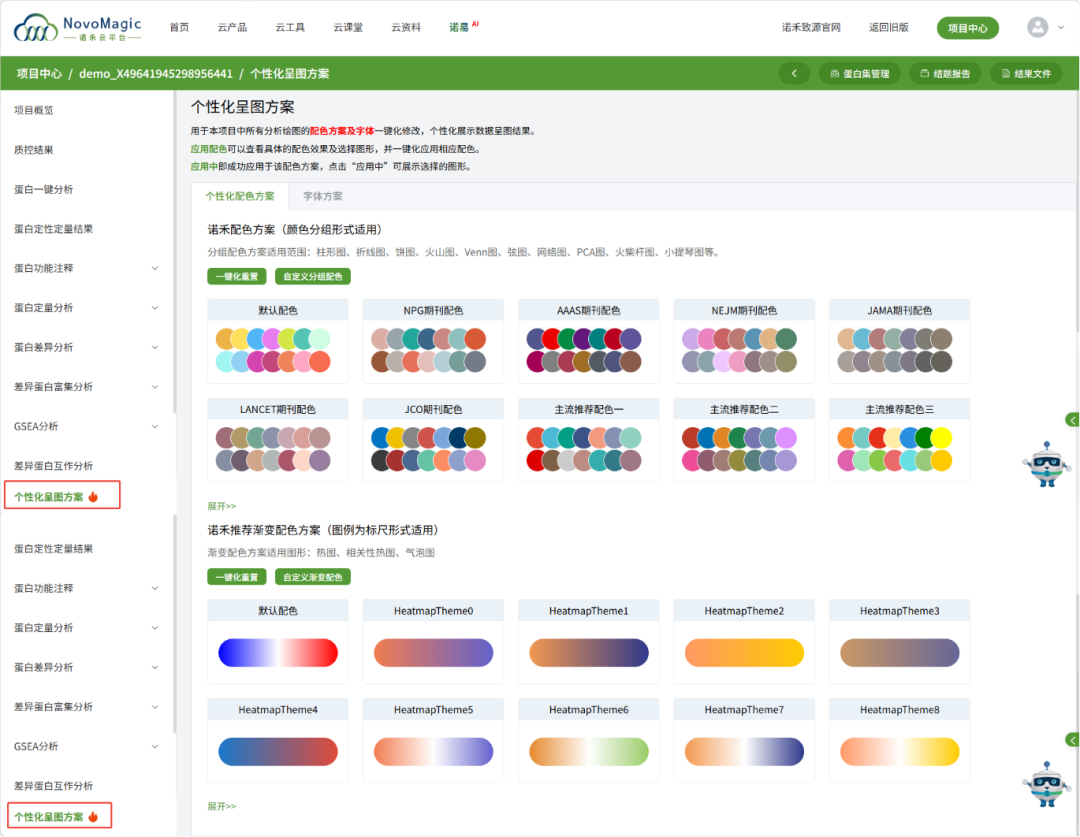Click 一键化重置 next to 自定义分组配色

coord(237,276)
